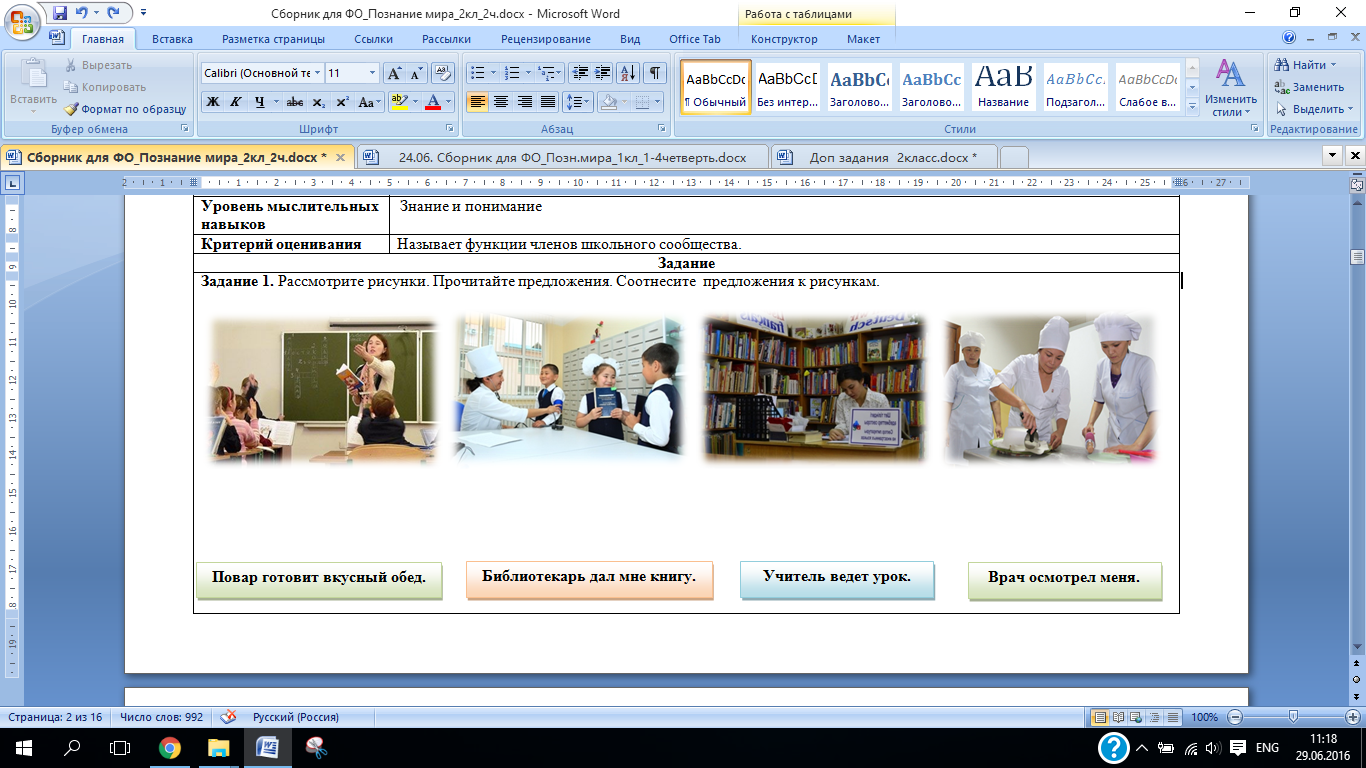1366x768 pixels.
Task: Switch to Print Layout view in status bar
Action: pos(1101,717)
